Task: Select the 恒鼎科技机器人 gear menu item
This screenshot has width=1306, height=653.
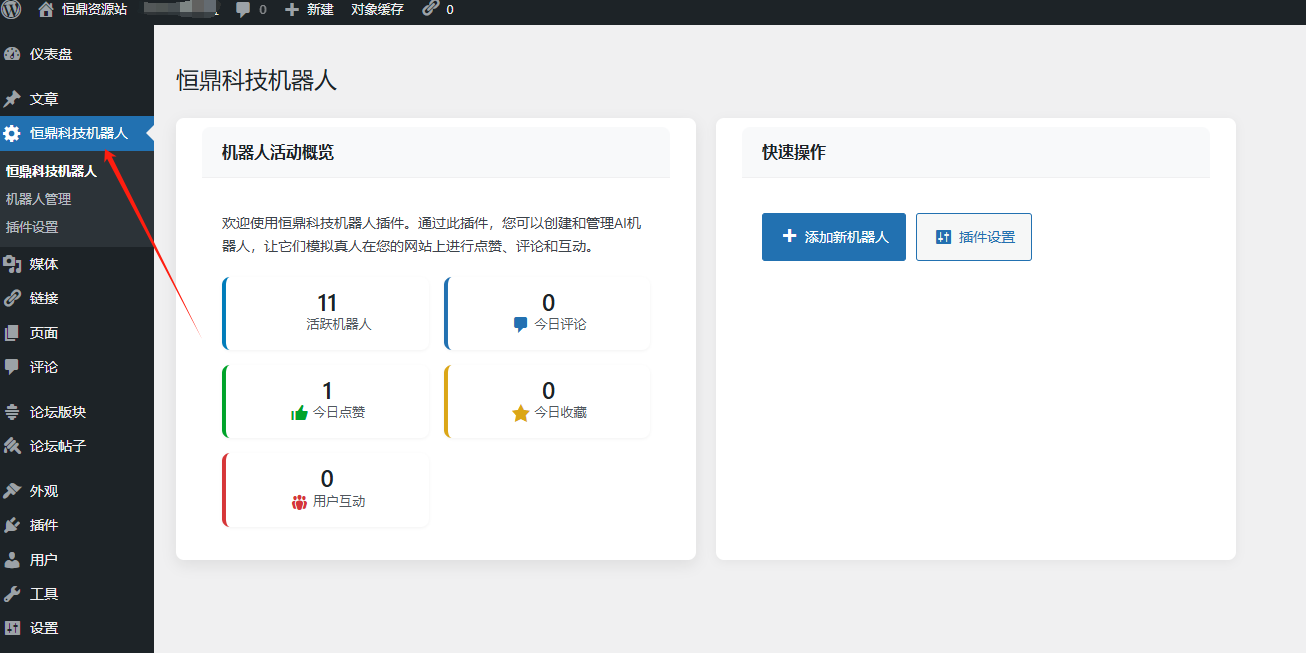Action: click(77, 133)
